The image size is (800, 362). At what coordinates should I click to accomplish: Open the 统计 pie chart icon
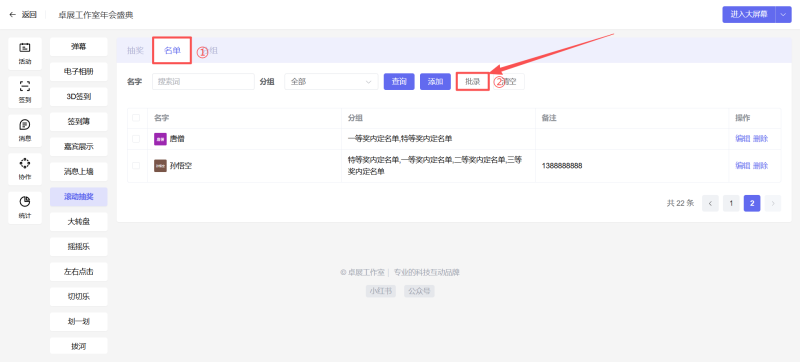25,208
